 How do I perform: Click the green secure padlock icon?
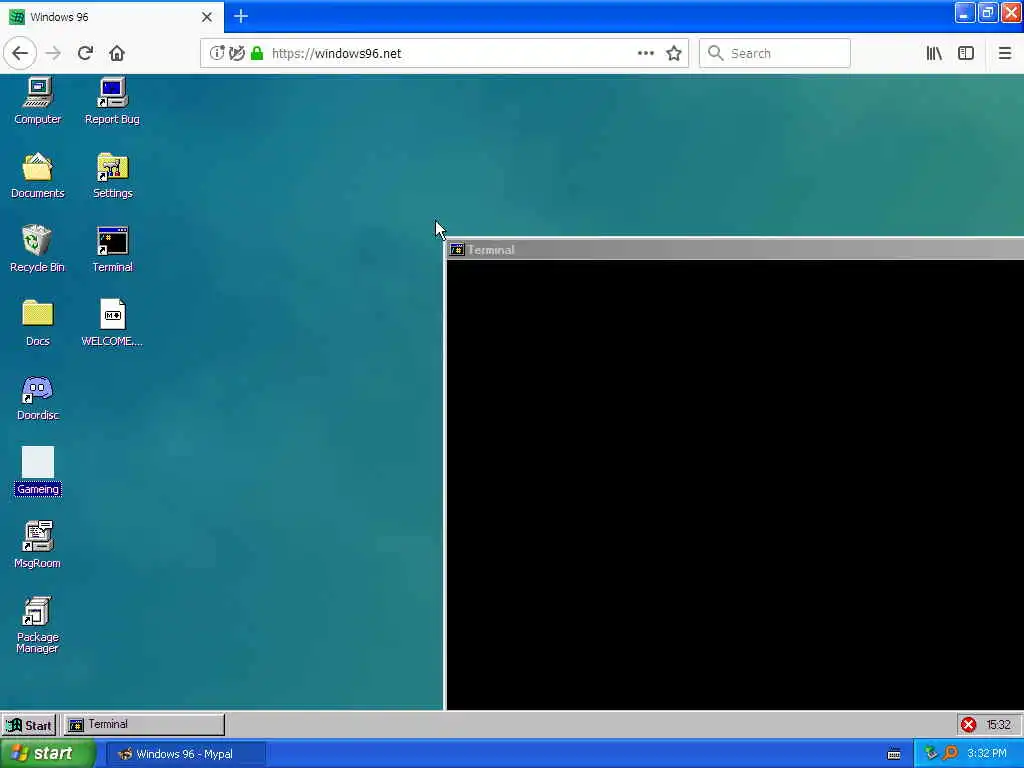point(257,53)
